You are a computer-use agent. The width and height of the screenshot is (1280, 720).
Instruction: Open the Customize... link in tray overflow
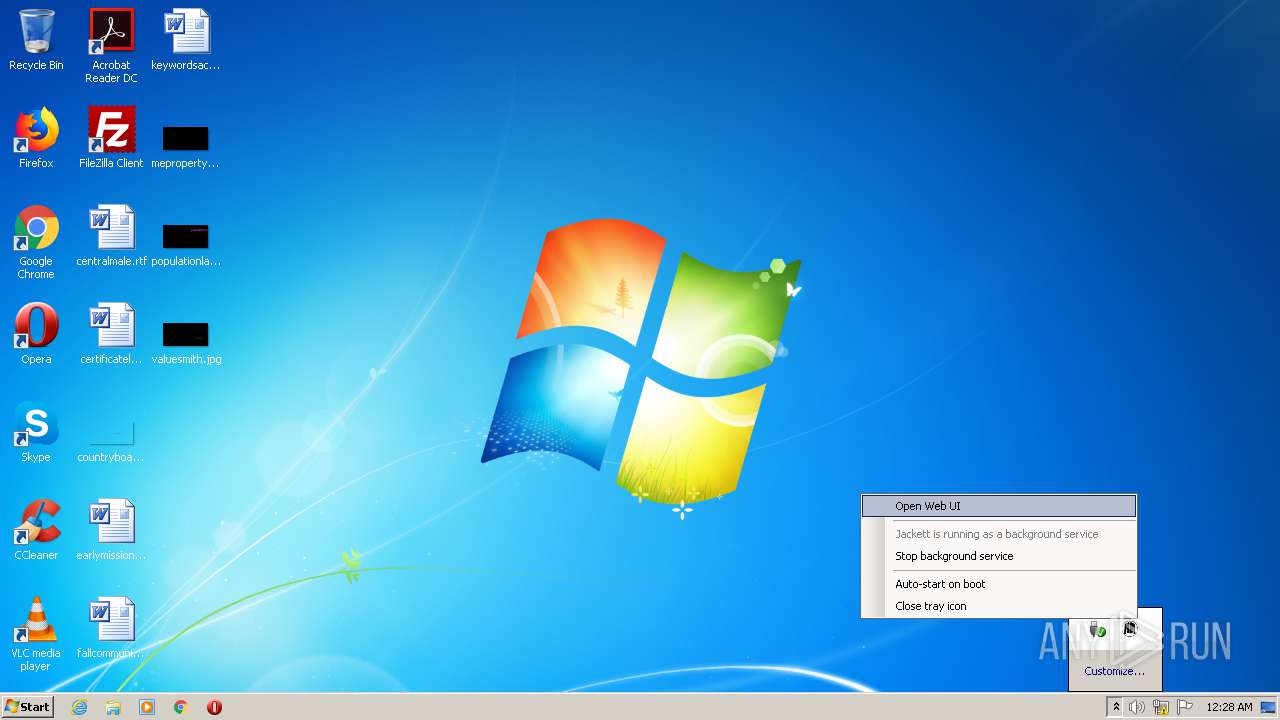(1114, 671)
